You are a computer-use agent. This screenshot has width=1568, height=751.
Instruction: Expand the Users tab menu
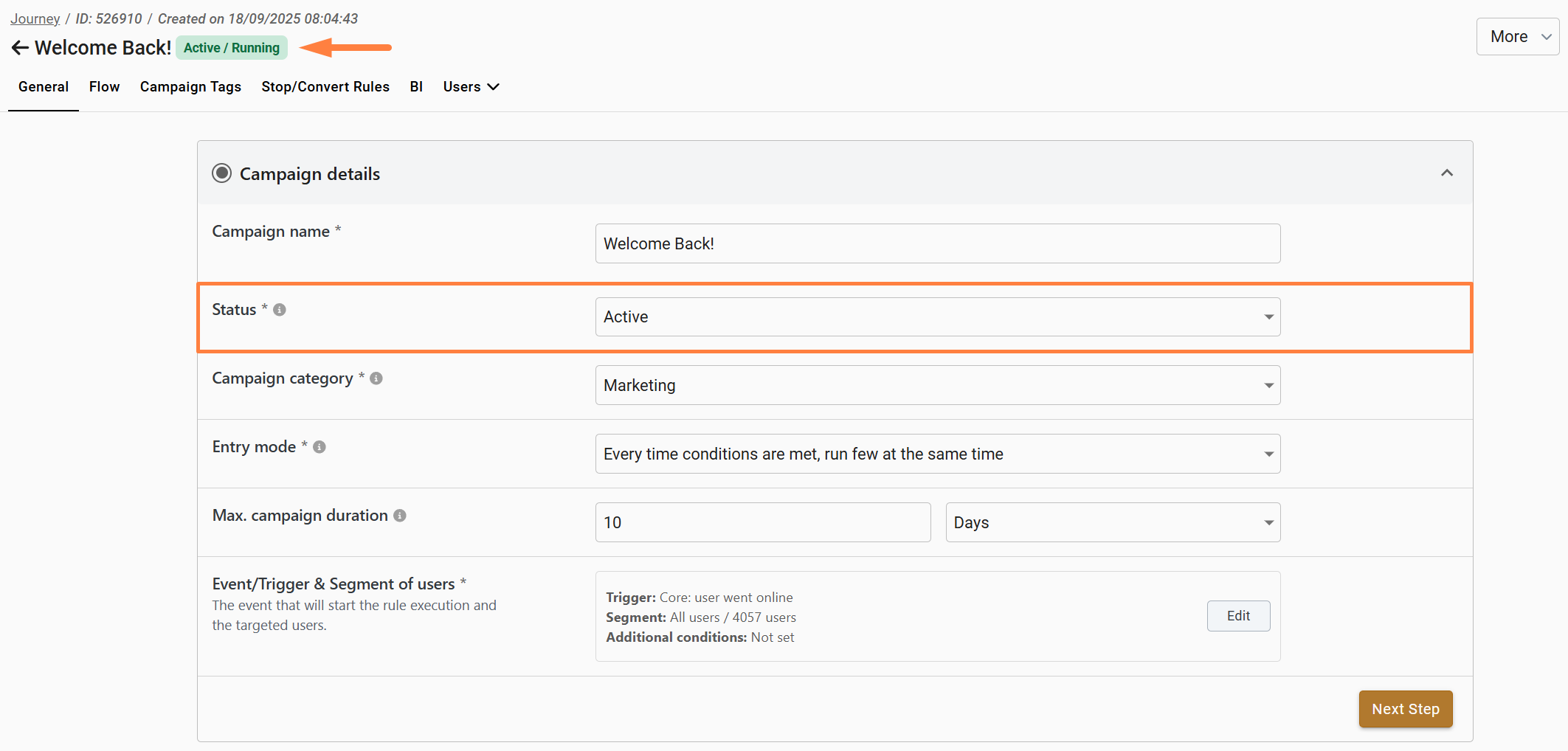471,87
